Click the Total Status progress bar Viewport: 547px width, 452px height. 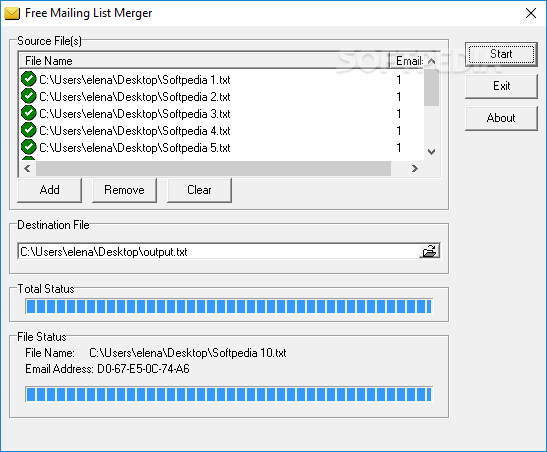tap(229, 306)
